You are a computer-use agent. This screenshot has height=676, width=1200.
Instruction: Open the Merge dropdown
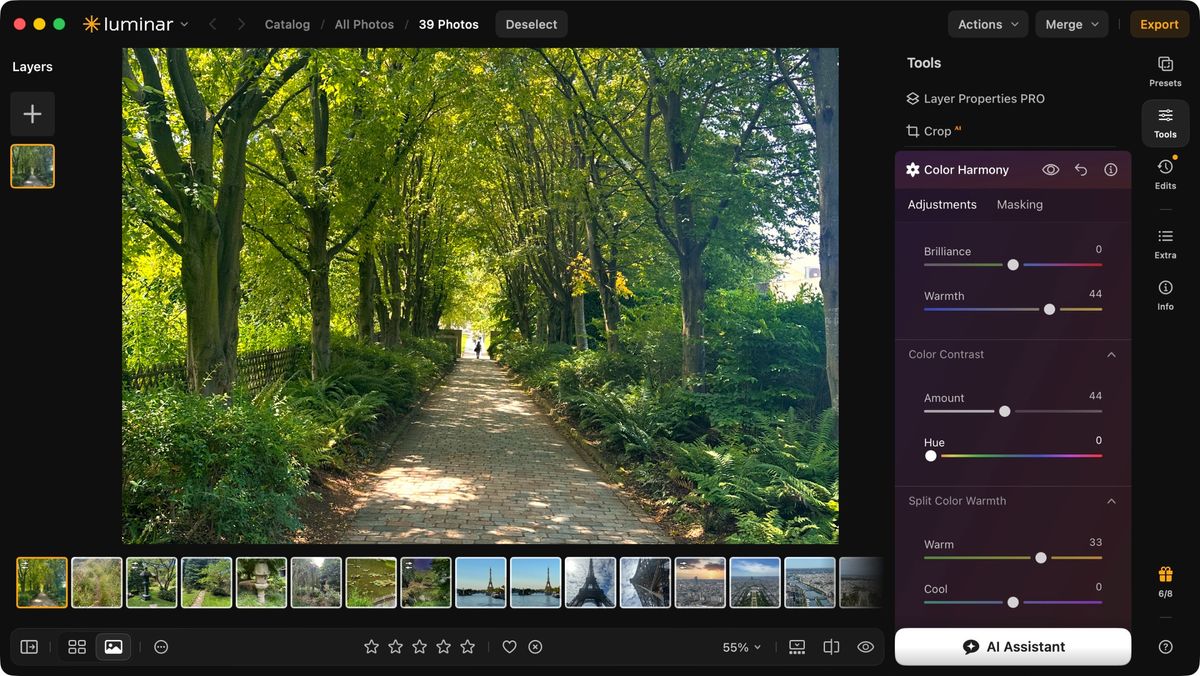click(x=1071, y=24)
